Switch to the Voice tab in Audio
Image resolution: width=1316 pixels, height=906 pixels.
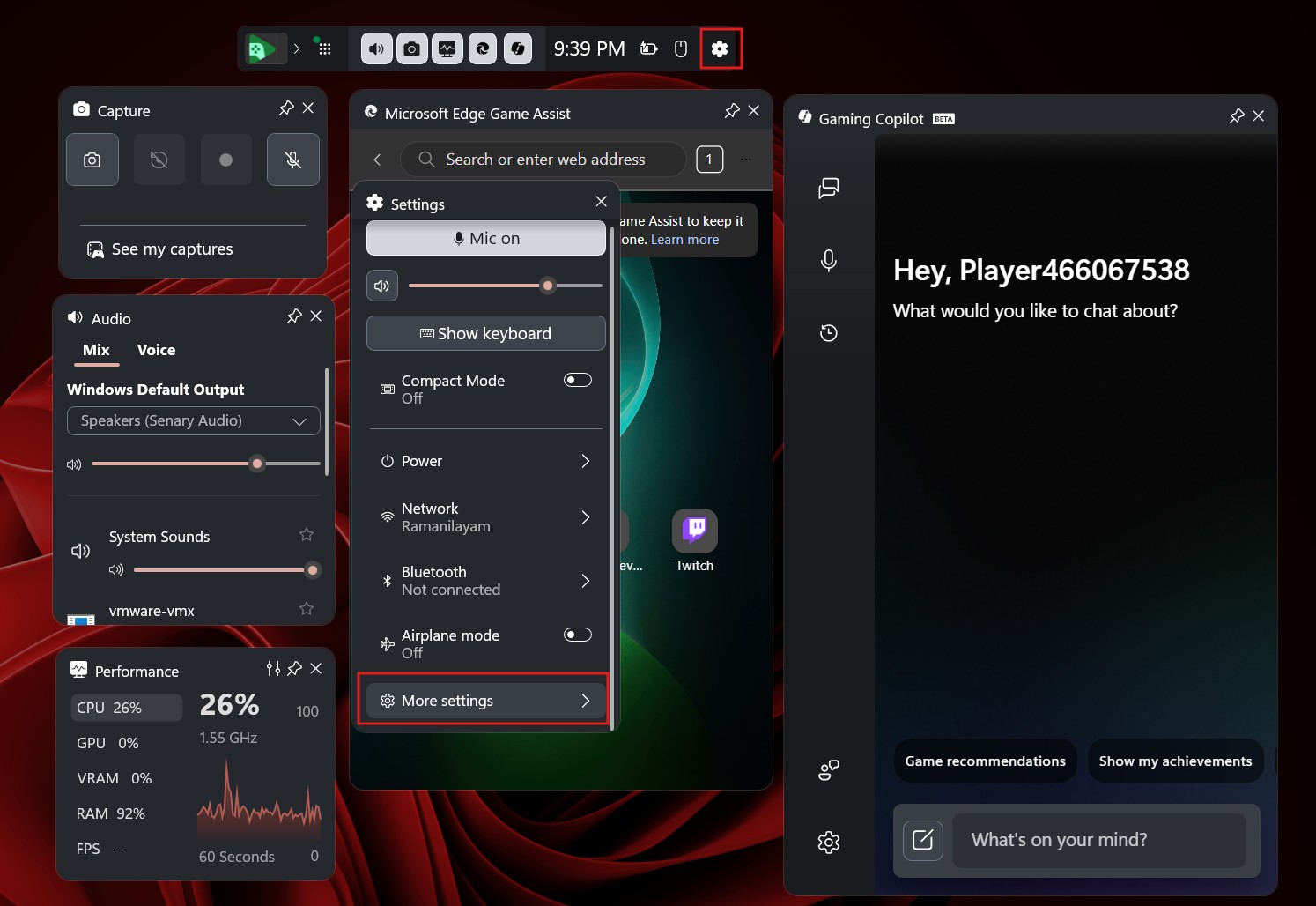click(x=156, y=350)
